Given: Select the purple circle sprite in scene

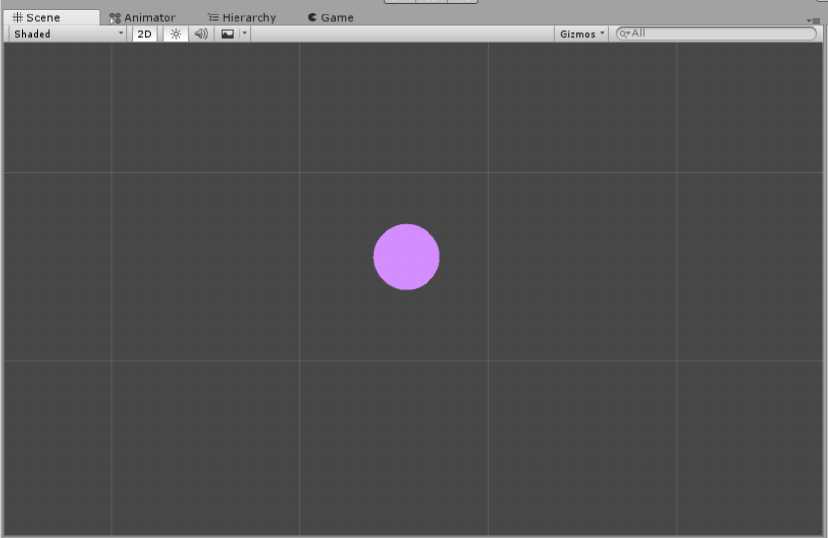Looking at the screenshot, I should pos(406,257).
